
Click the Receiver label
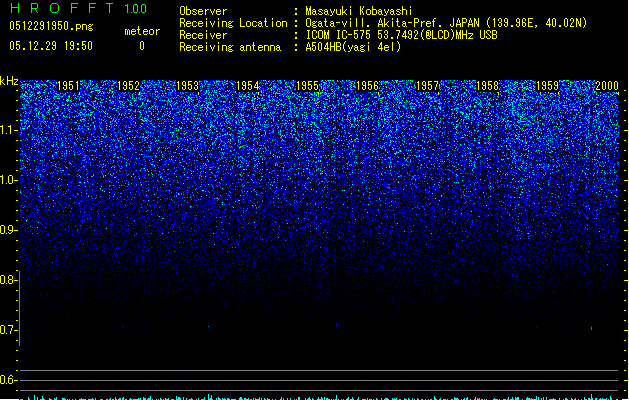click(203, 35)
